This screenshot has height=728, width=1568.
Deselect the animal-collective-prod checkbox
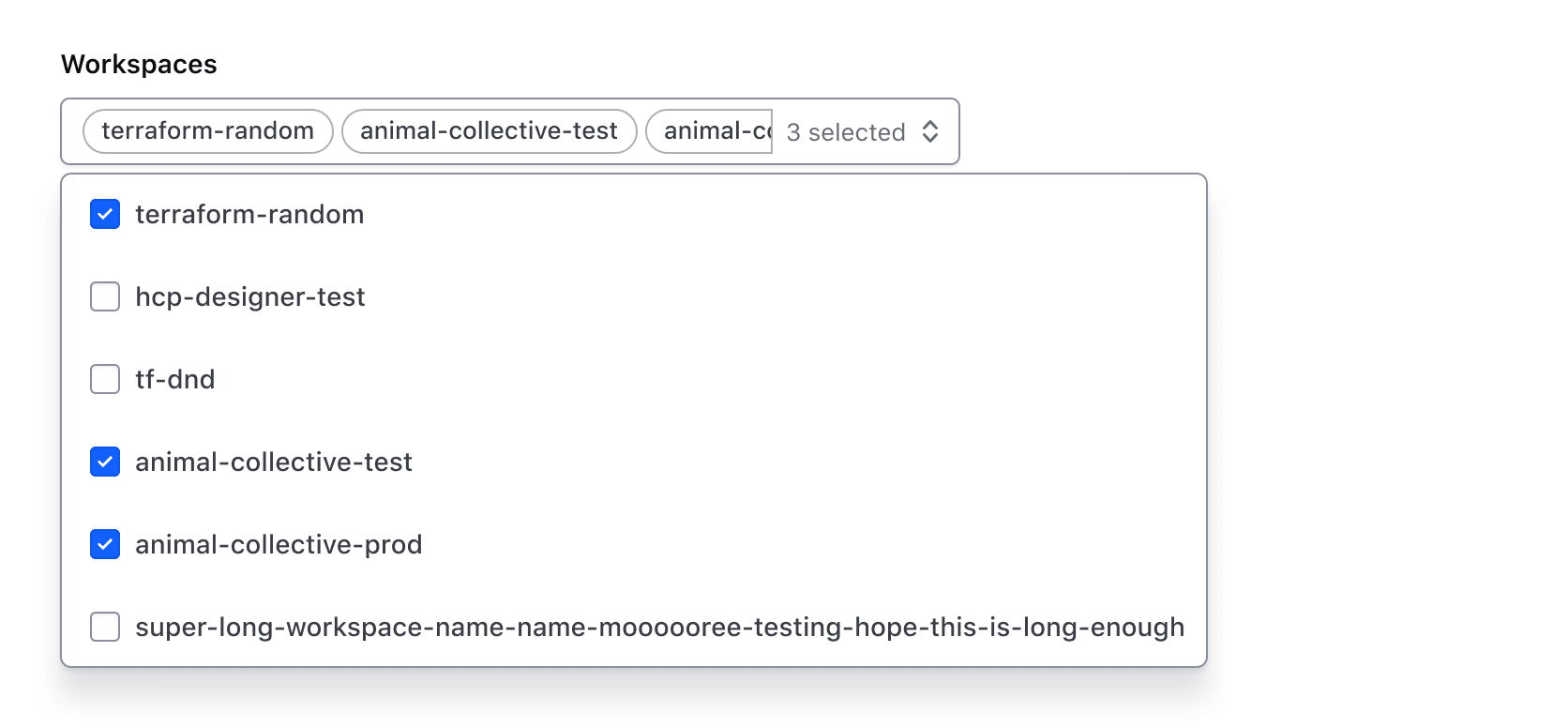(104, 544)
